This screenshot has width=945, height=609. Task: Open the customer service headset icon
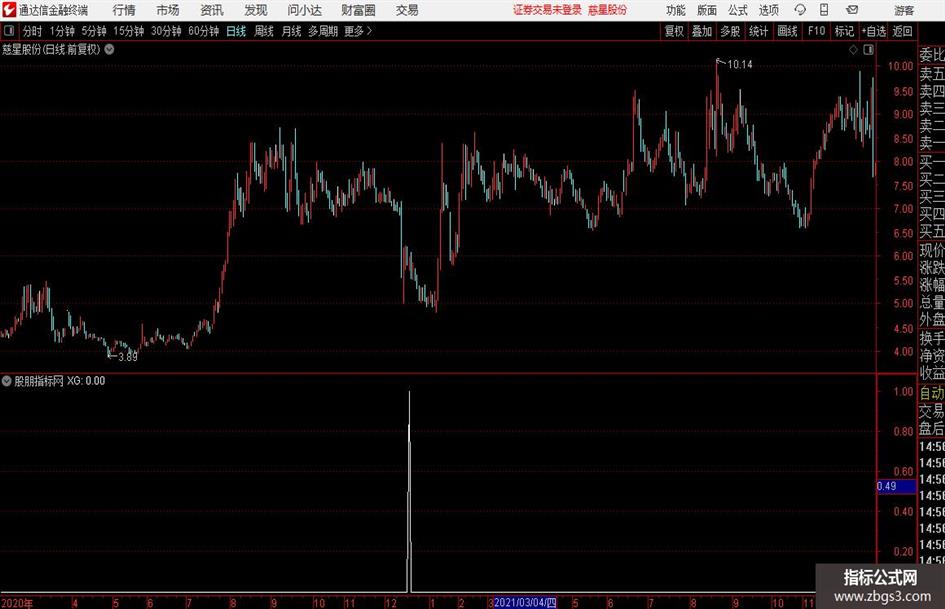pyautogui.click(x=800, y=10)
